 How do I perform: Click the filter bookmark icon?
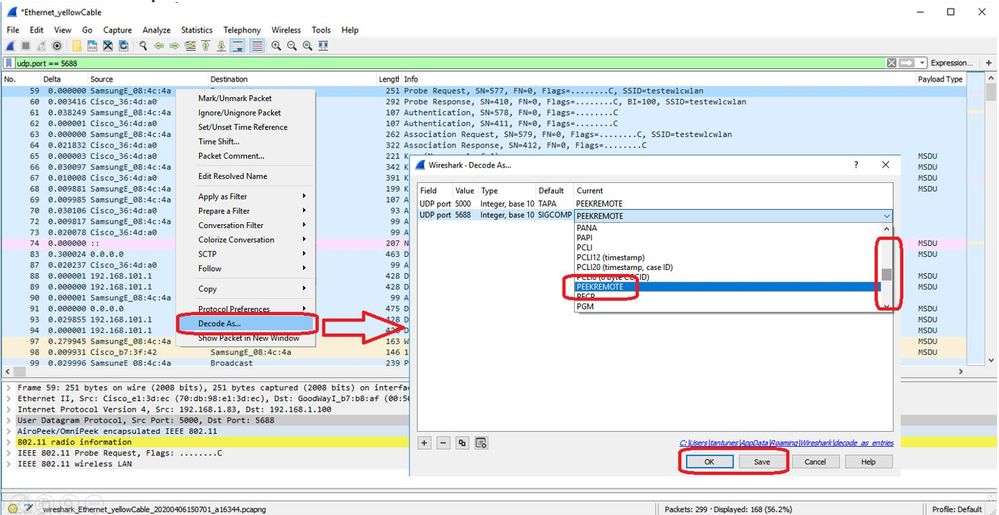[x=7, y=63]
